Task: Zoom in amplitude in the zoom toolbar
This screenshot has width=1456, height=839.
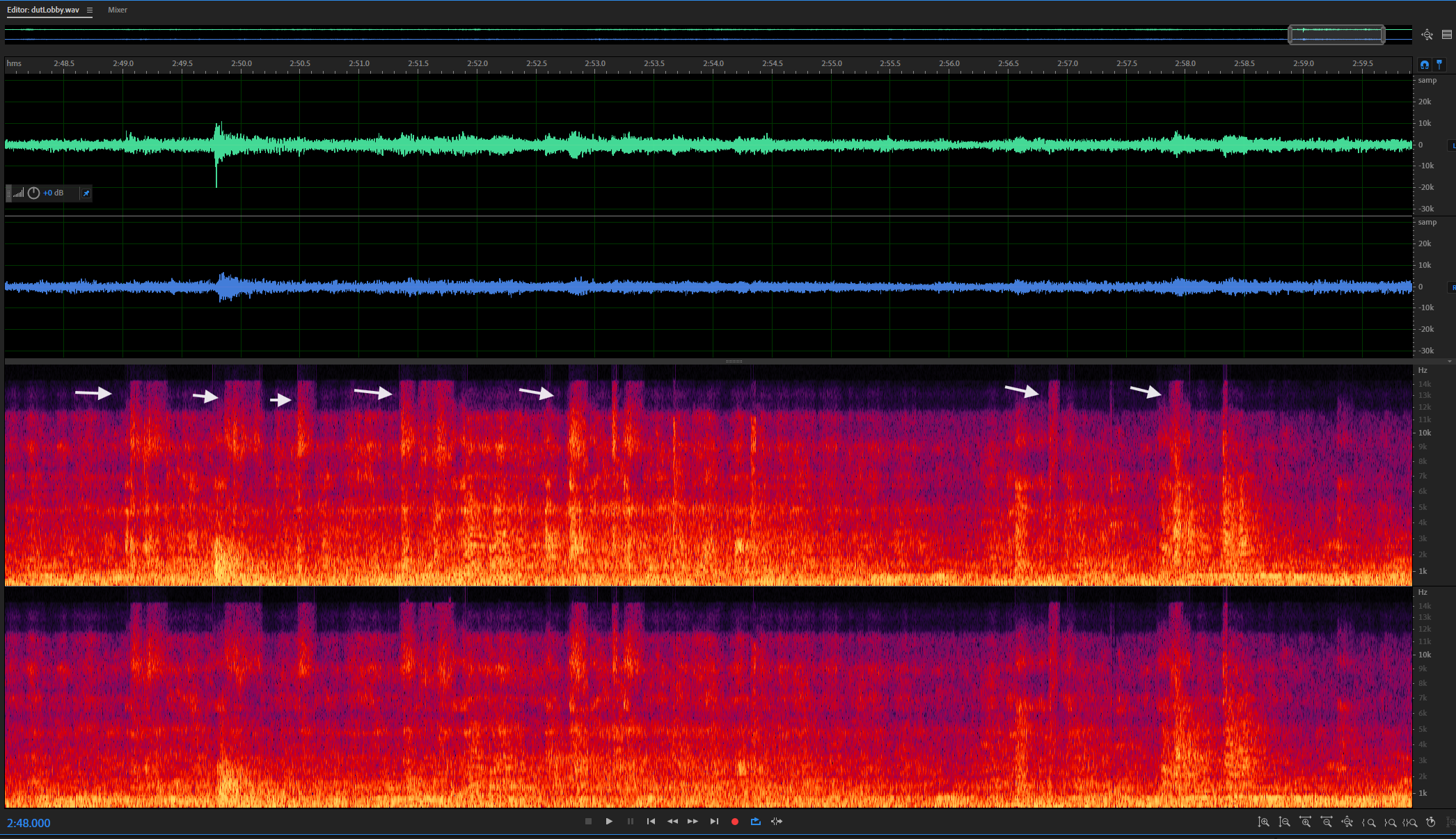Action: click(1264, 822)
